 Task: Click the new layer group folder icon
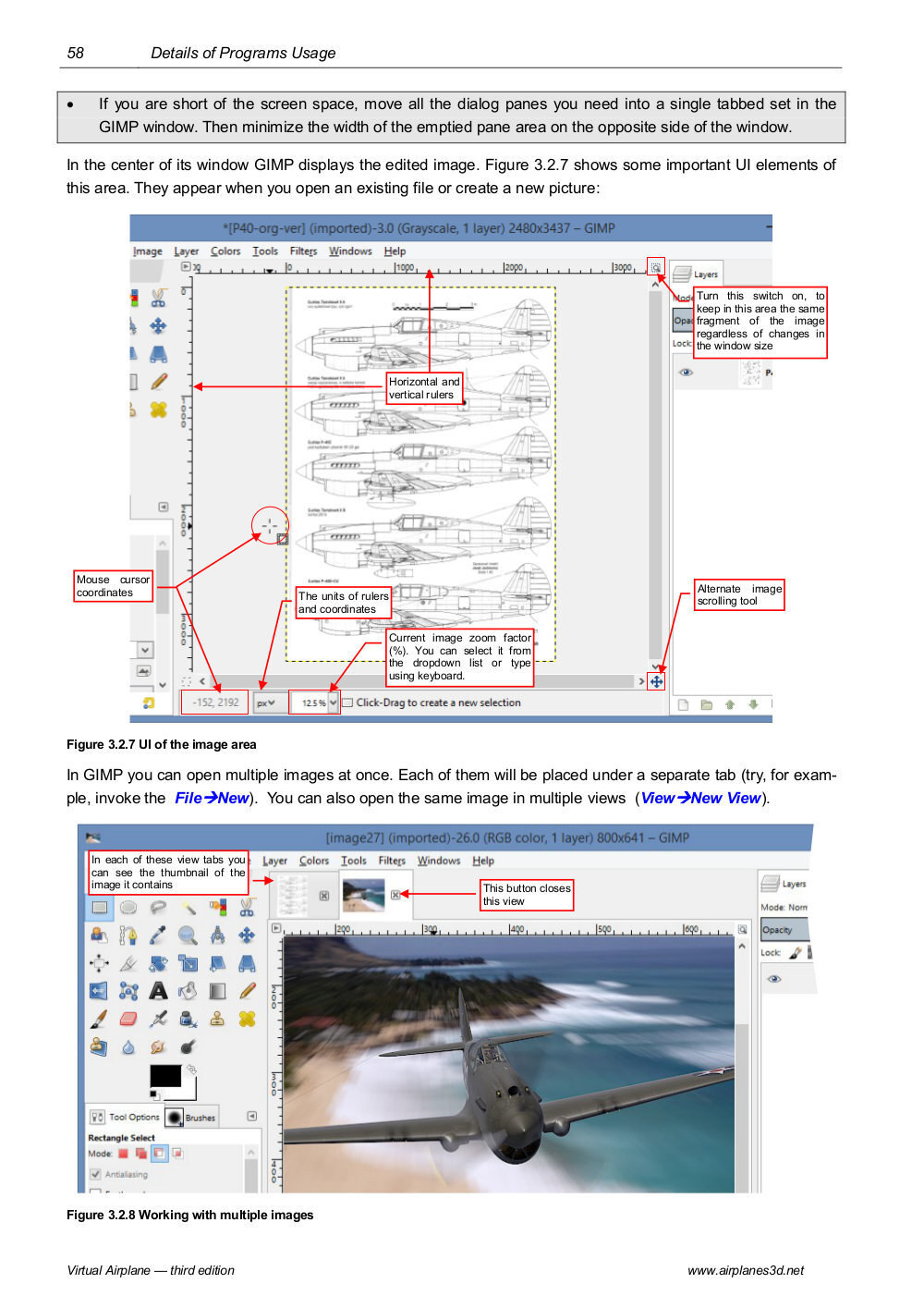point(707,704)
